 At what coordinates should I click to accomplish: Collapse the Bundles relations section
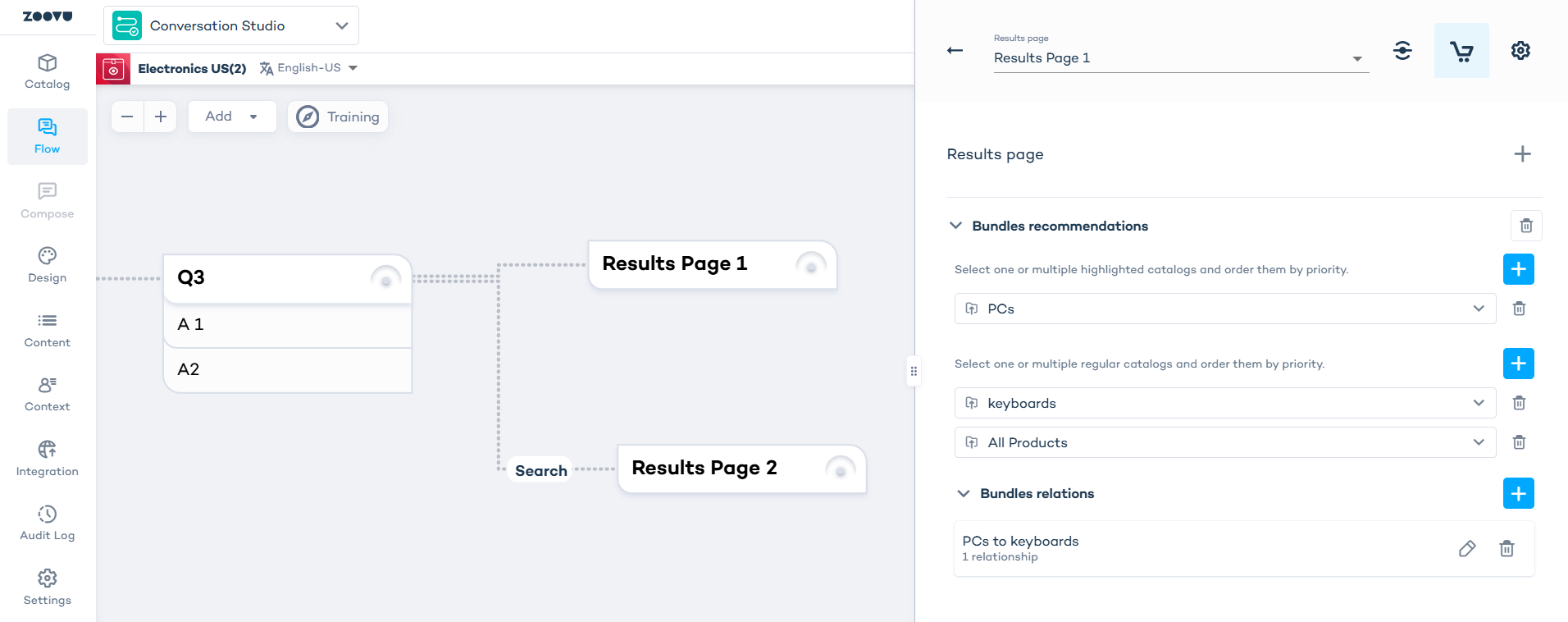coord(964,493)
